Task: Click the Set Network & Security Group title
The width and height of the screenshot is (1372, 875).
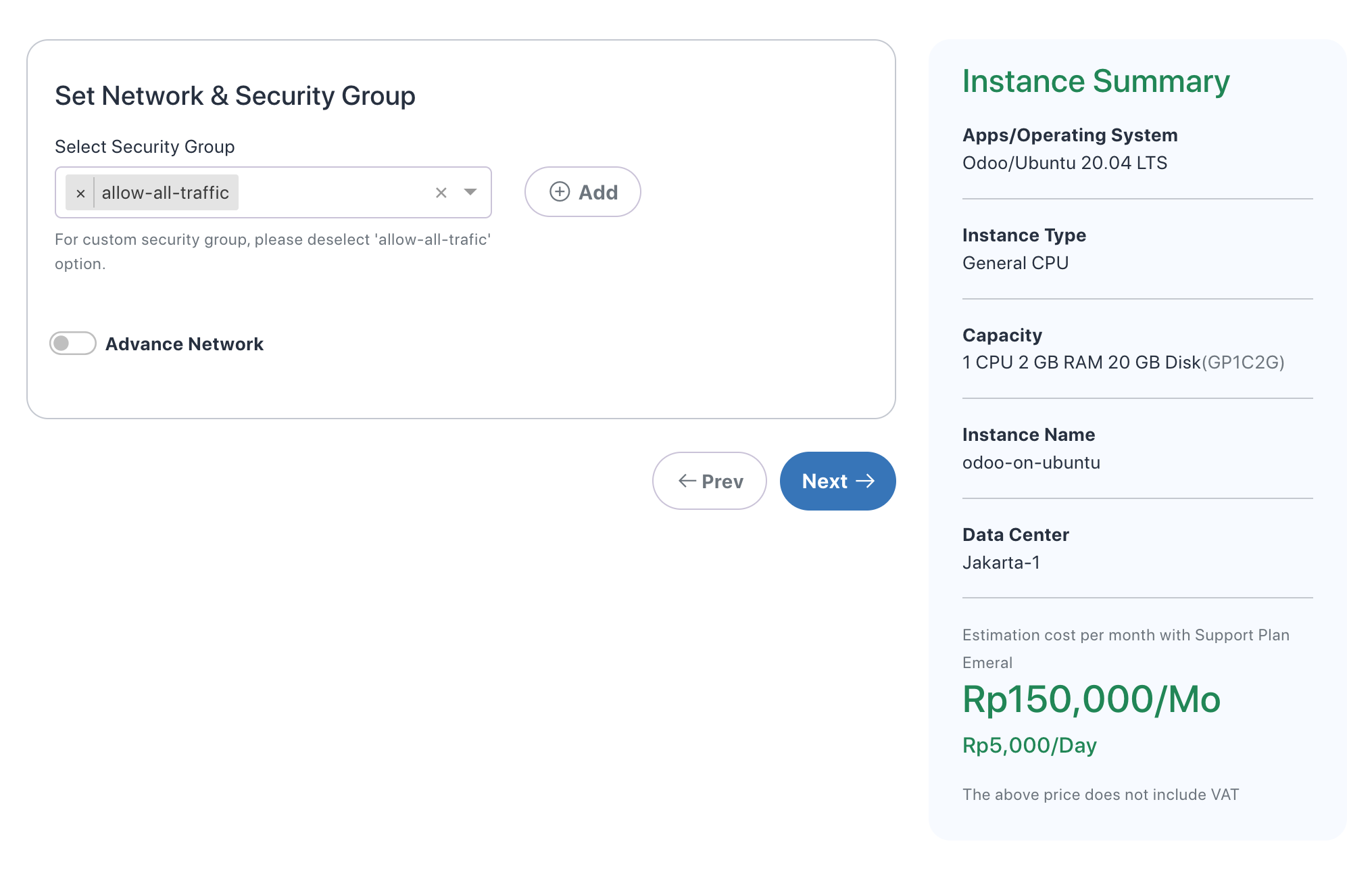Action: click(x=235, y=95)
